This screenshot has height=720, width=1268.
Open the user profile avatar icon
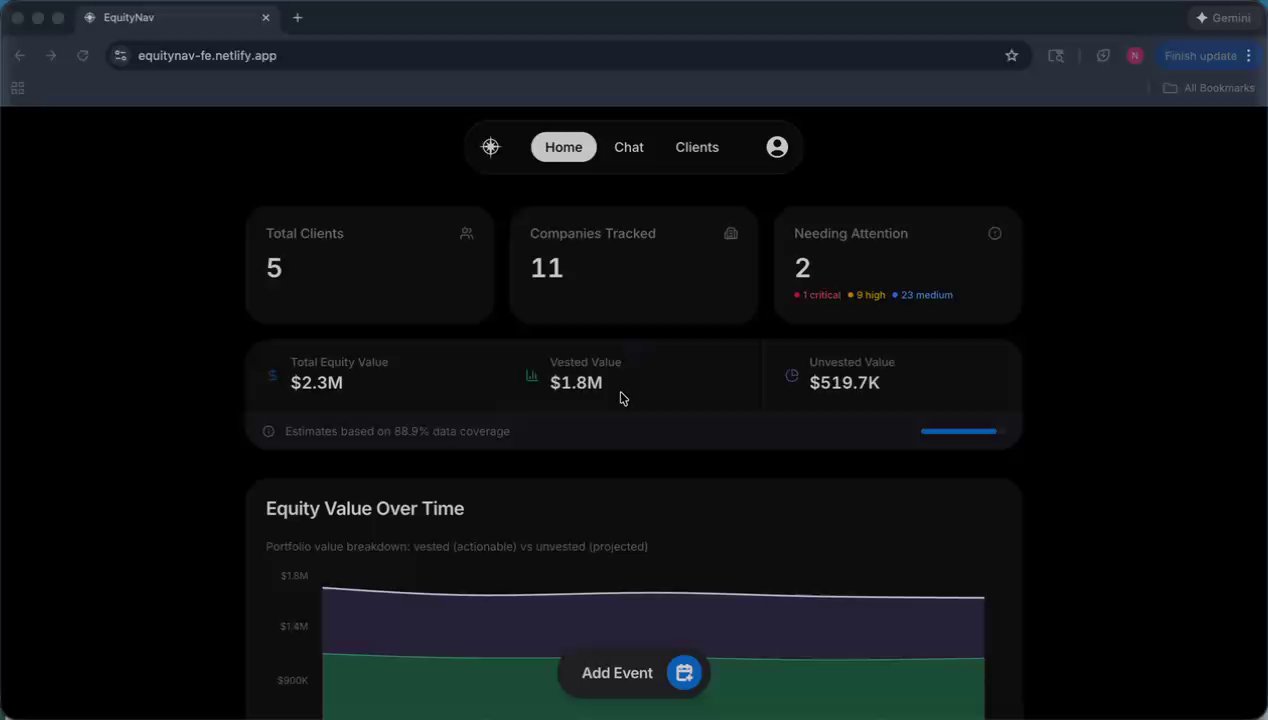[x=777, y=147]
